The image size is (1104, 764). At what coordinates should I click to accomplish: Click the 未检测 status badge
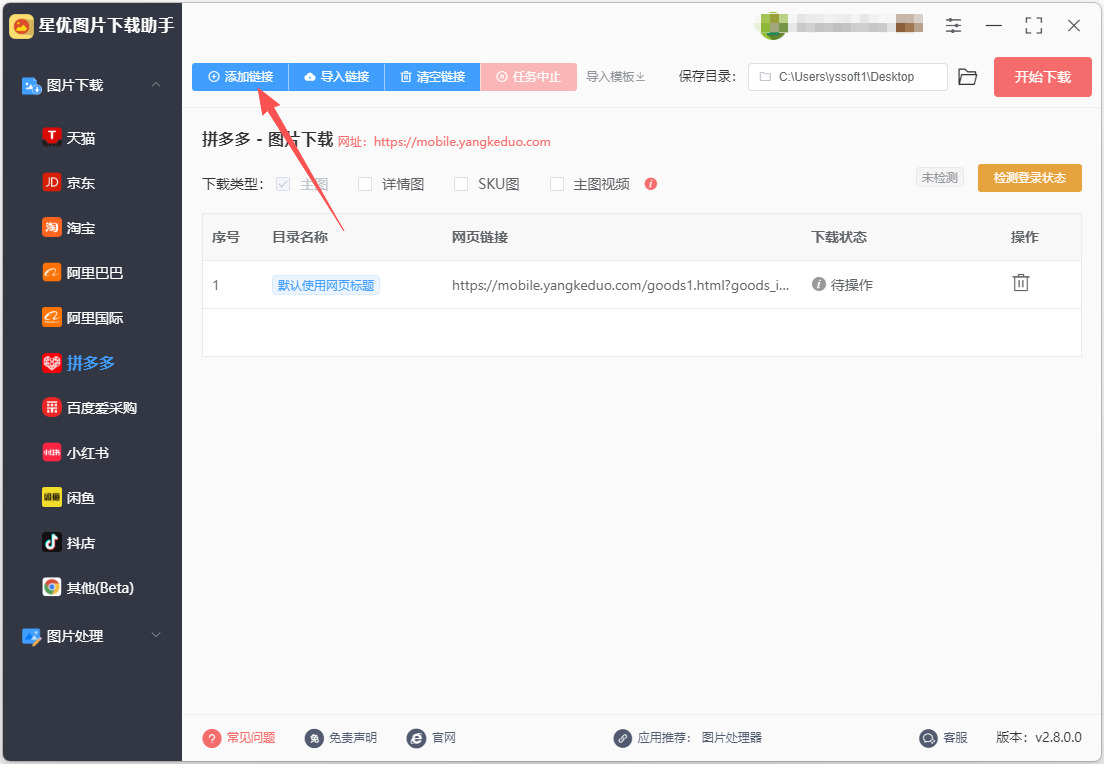[939, 177]
